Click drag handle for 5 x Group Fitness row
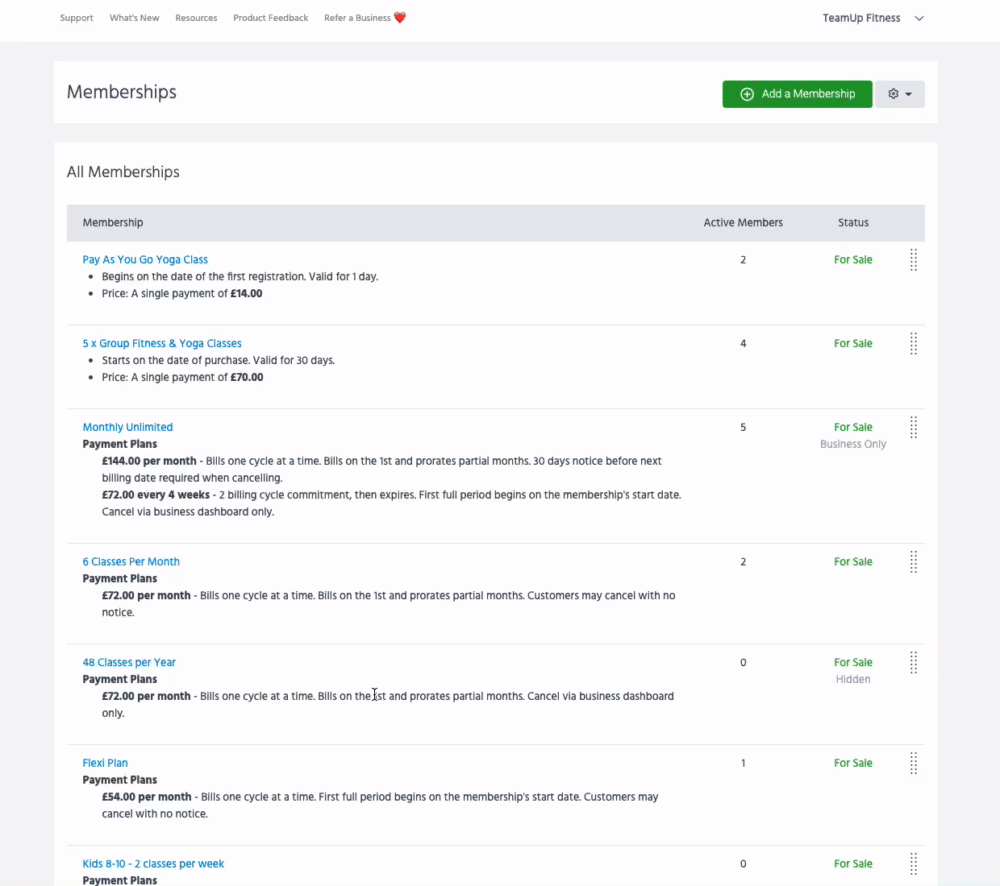The height and width of the screenshot is (886, 1000). (x=913, y=344)
